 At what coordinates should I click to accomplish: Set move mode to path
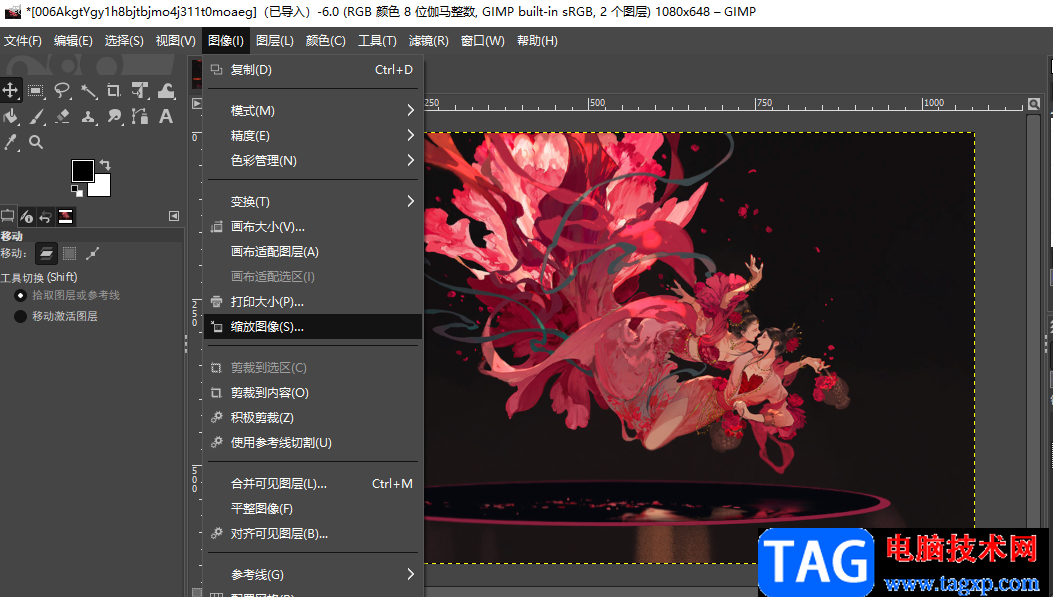93,253
